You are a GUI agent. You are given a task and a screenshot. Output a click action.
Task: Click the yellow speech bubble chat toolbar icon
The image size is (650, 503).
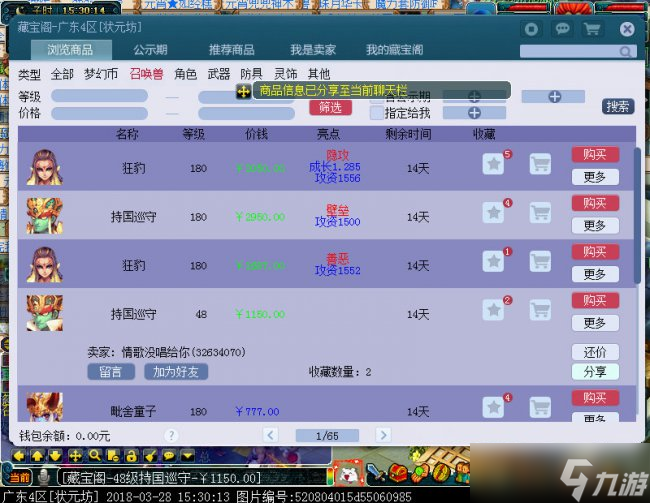pyautogui.click(x=169, y=456)
